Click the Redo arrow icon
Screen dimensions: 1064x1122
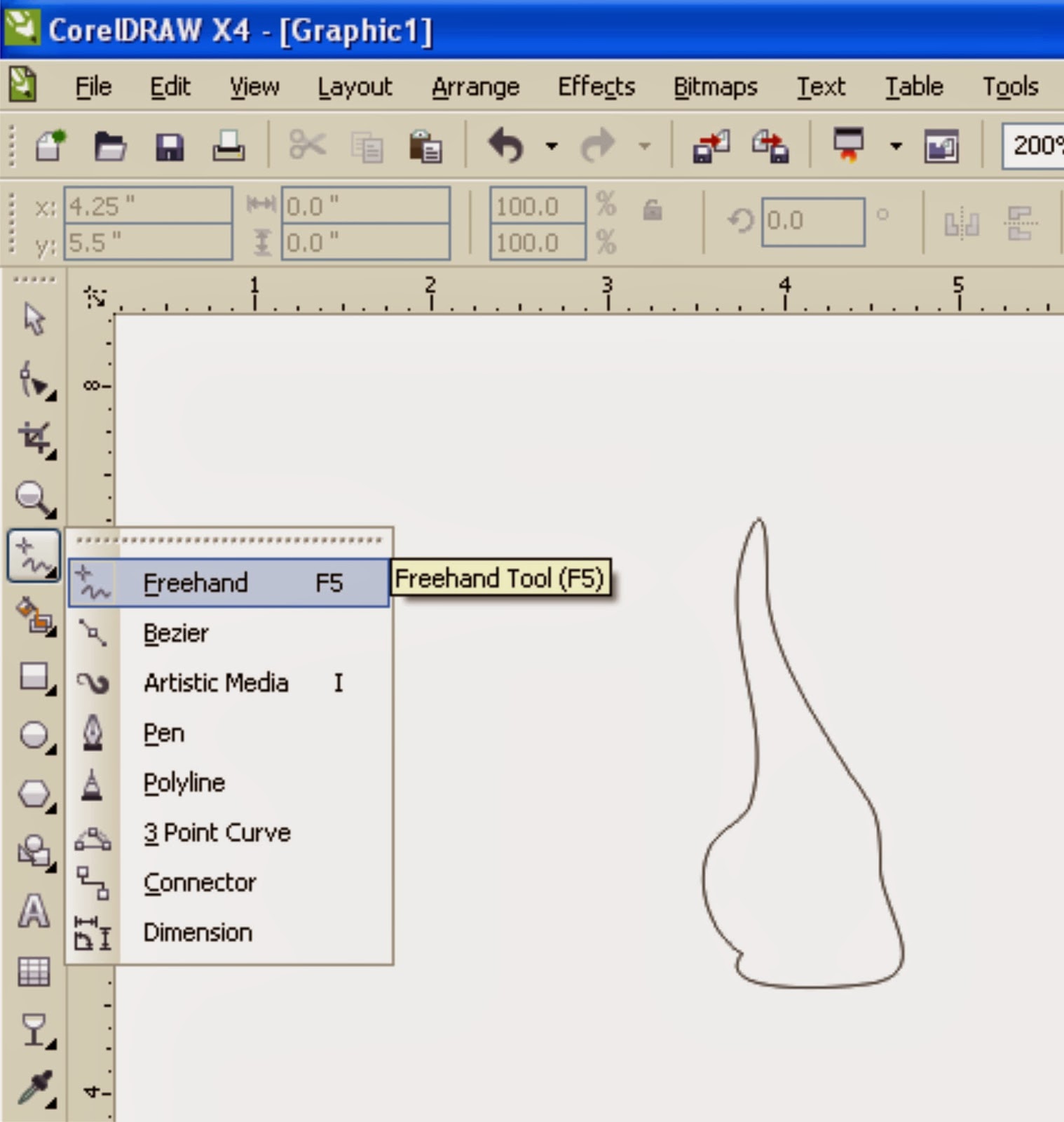click(598, 145)
